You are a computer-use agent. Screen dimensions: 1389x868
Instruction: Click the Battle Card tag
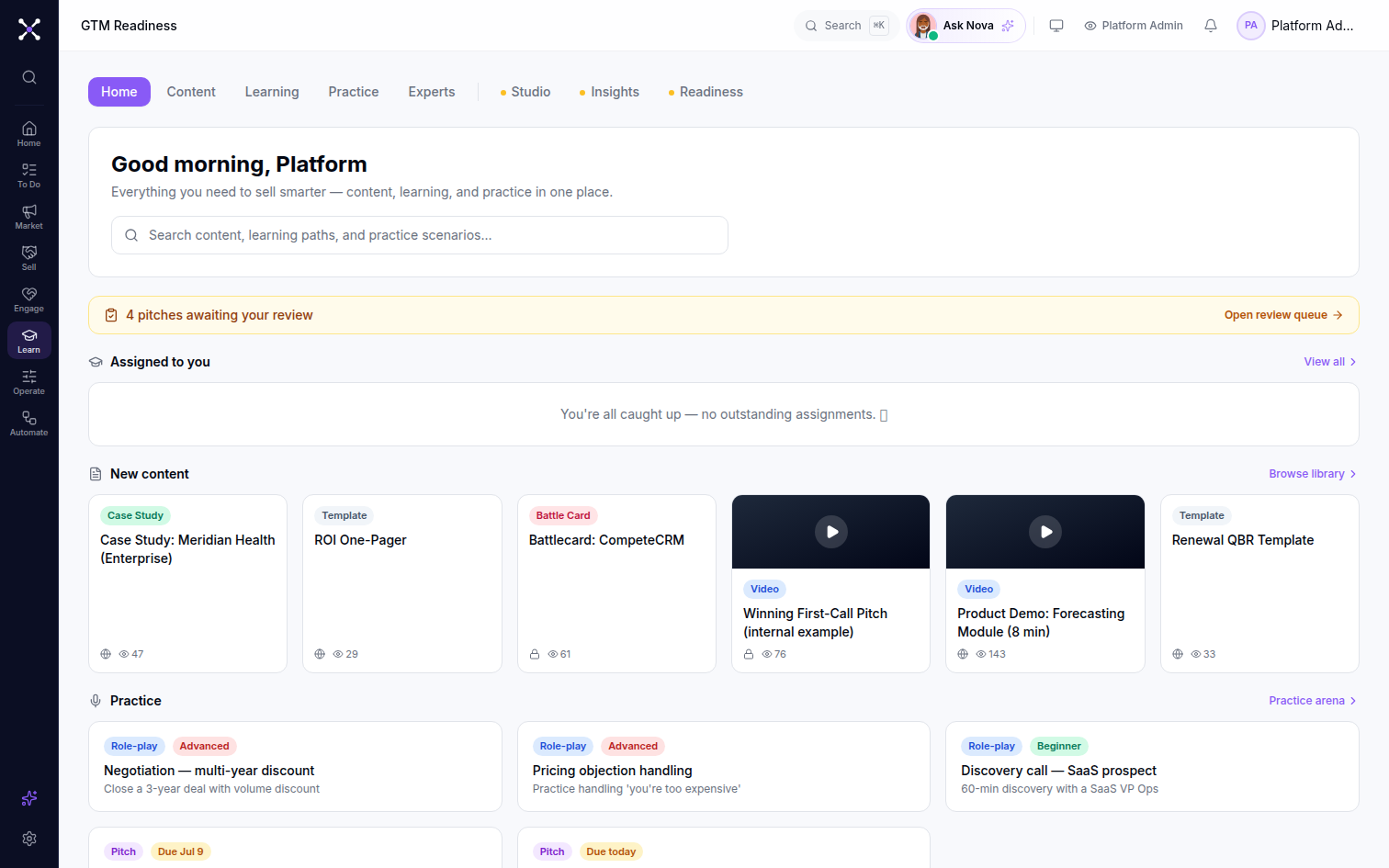[x=563, y=515]
